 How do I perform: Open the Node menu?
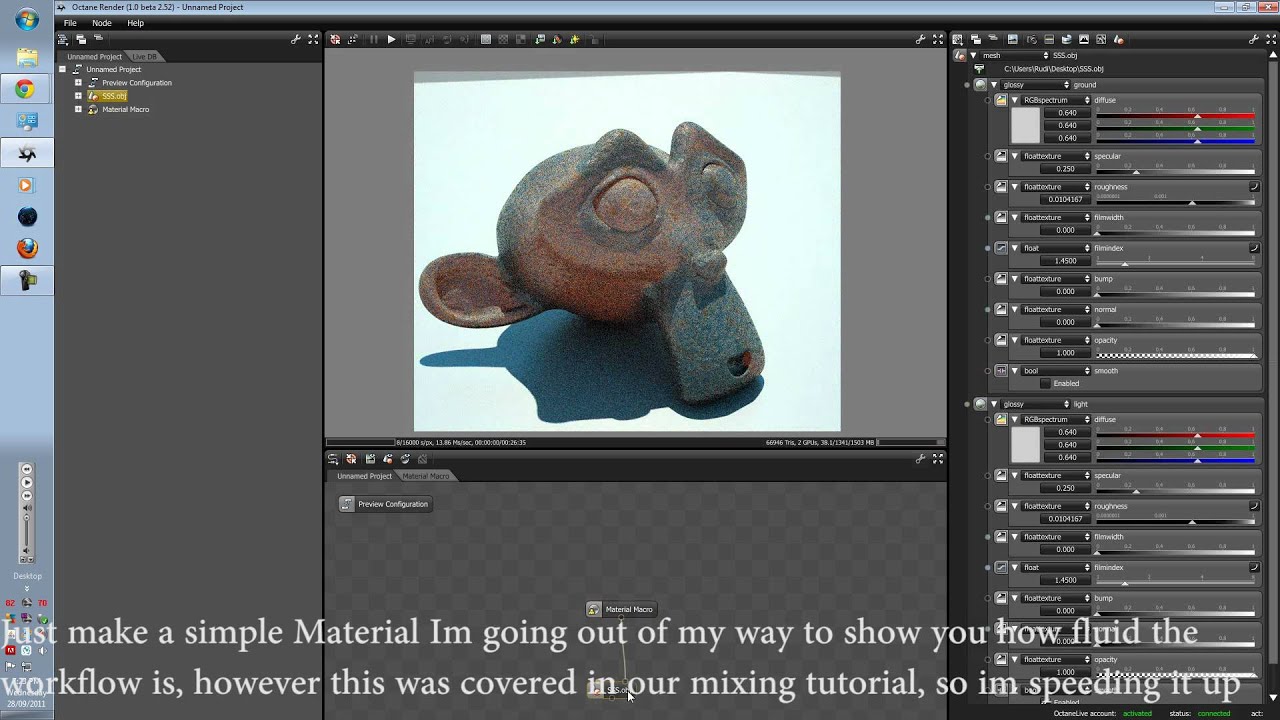(x=102, y=23)
